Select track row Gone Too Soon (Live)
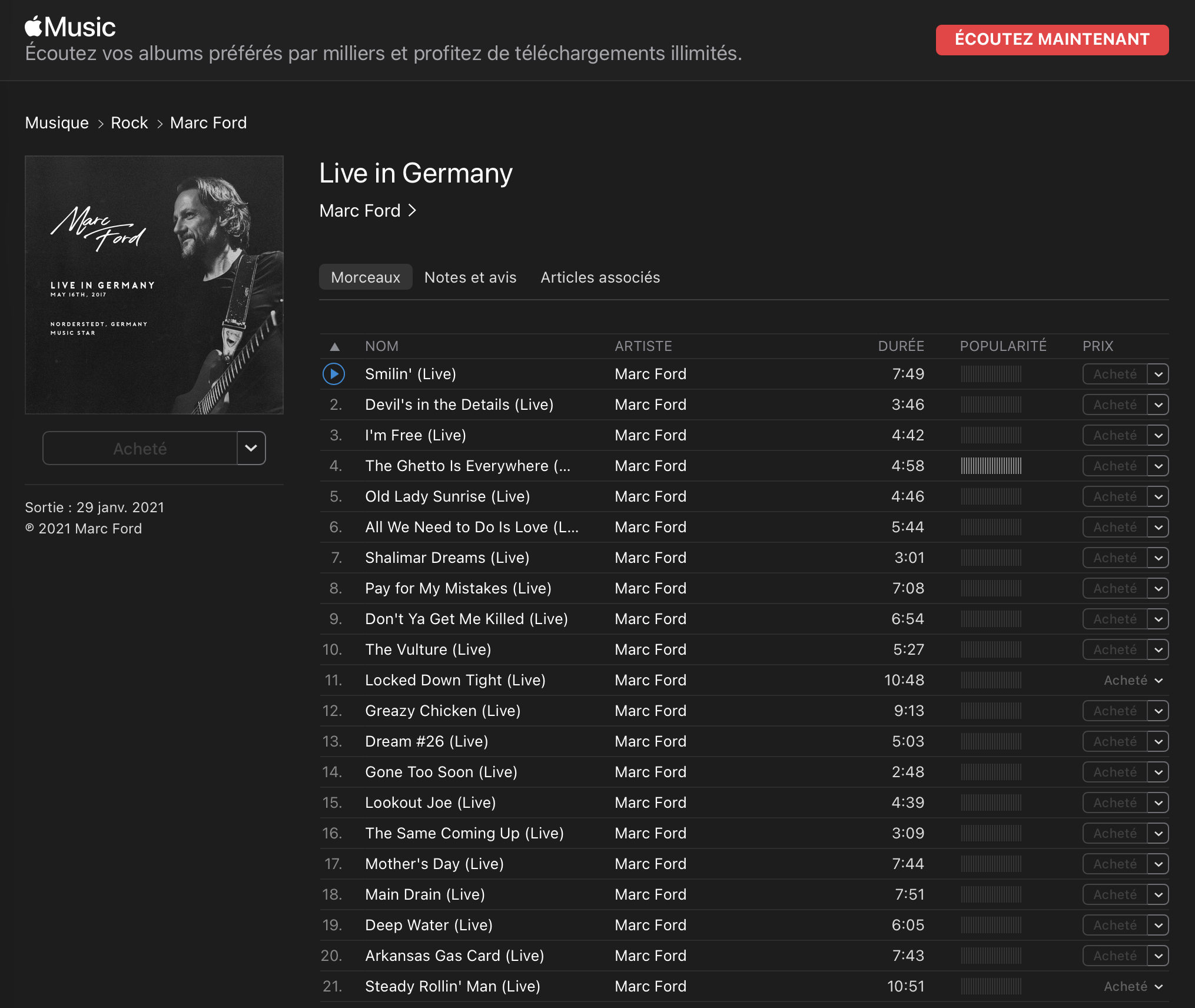 (744, 772)
